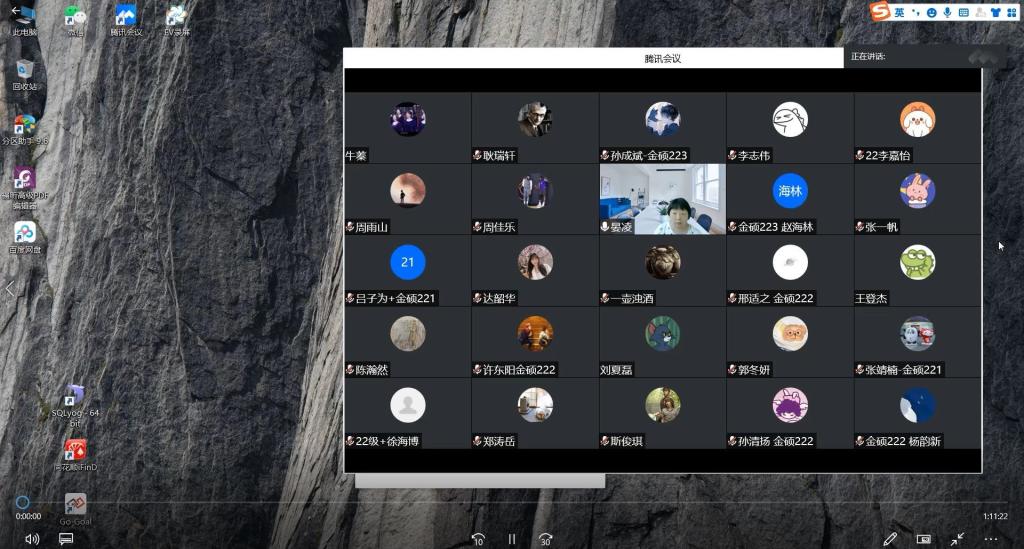Viewport: 1024px width, 549px height.
Task: Select the 腾讯会议 desktop shortcut
Action: [126, 21]
